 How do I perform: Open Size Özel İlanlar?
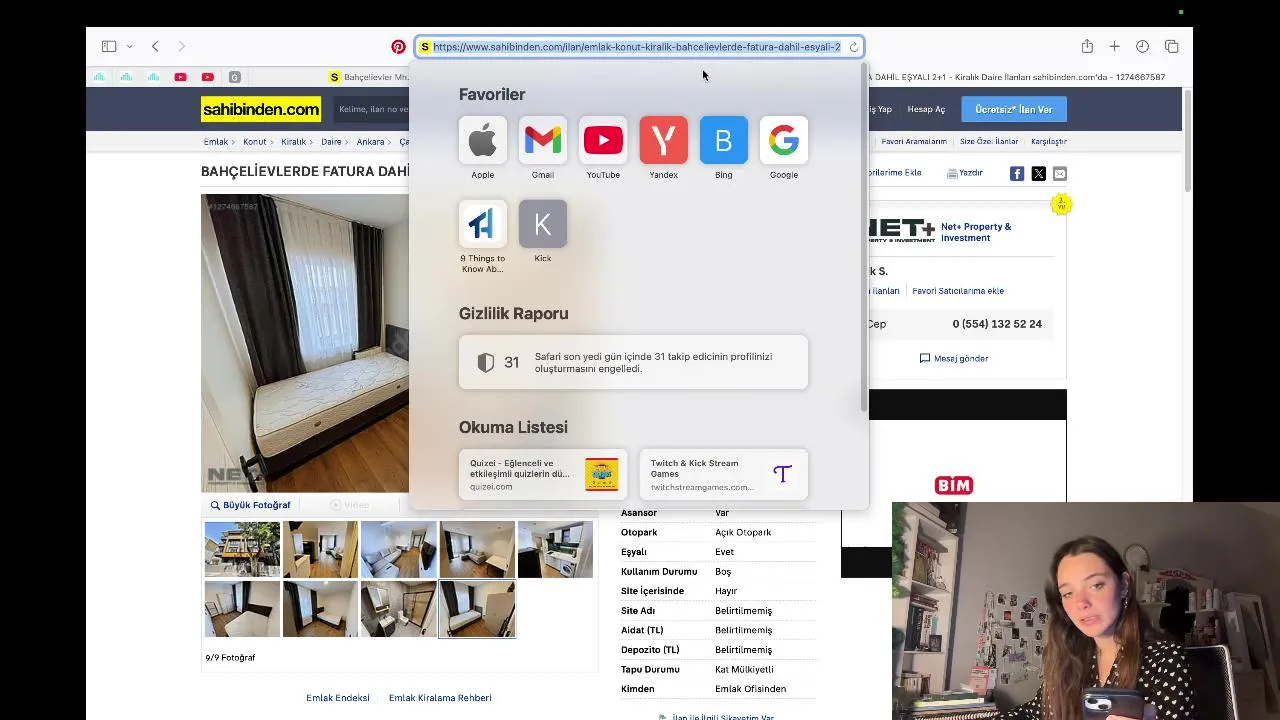[988, 142]
